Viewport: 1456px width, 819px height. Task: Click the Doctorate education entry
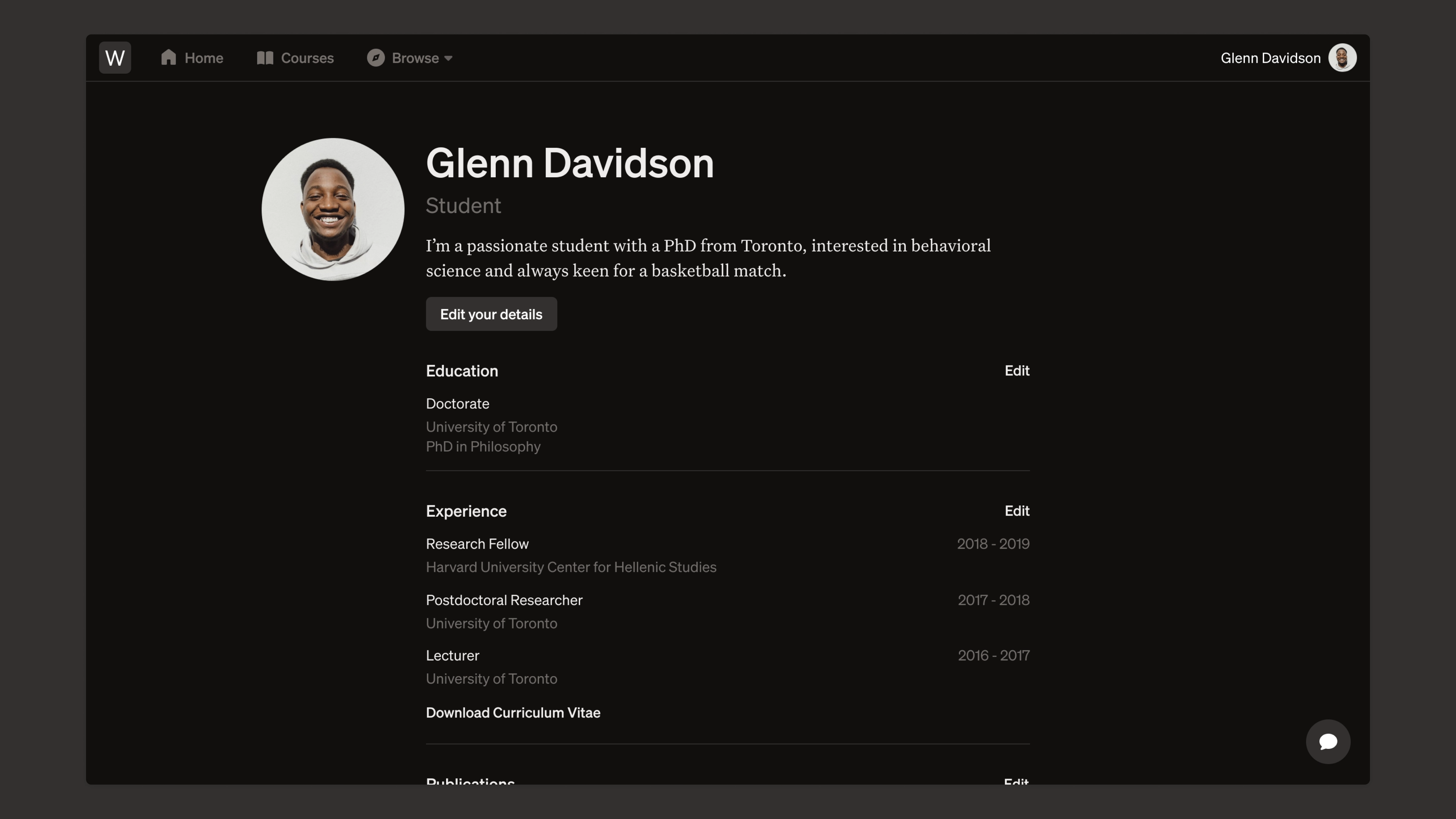pos(457,403)
